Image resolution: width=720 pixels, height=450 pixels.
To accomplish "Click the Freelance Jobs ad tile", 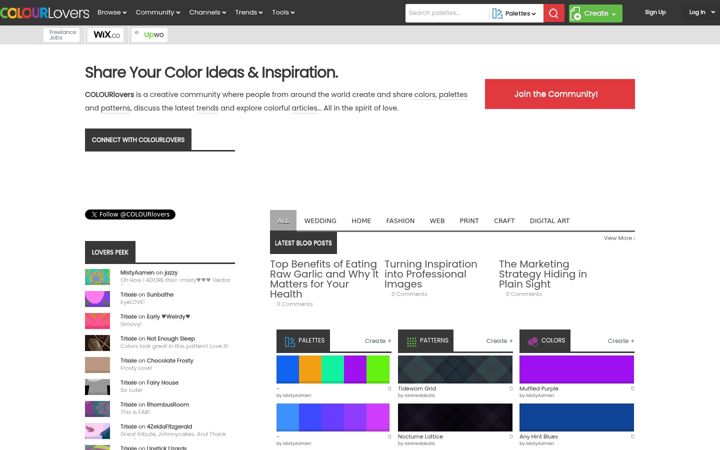I will [62, 35].
